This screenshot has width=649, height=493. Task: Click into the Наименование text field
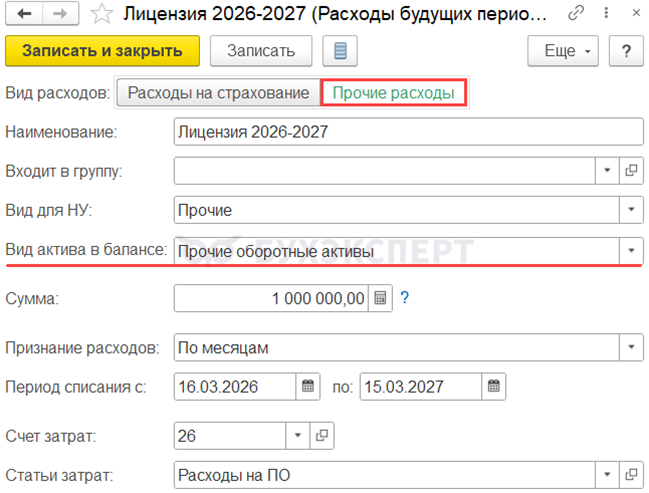point(407,131)
